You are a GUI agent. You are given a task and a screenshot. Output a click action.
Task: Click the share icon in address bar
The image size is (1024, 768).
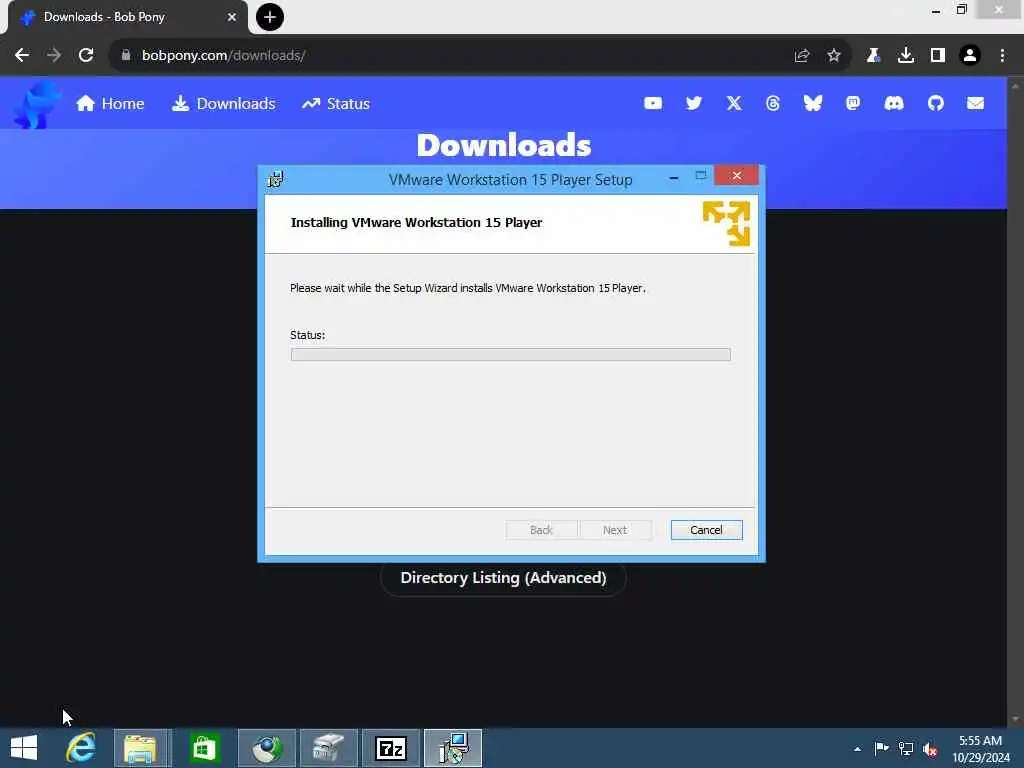(x=802, y=56)
